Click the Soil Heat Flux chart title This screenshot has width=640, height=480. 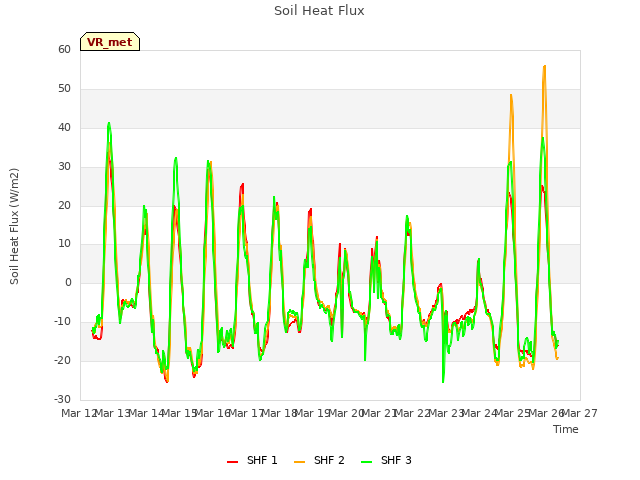(x=319, y=11)
